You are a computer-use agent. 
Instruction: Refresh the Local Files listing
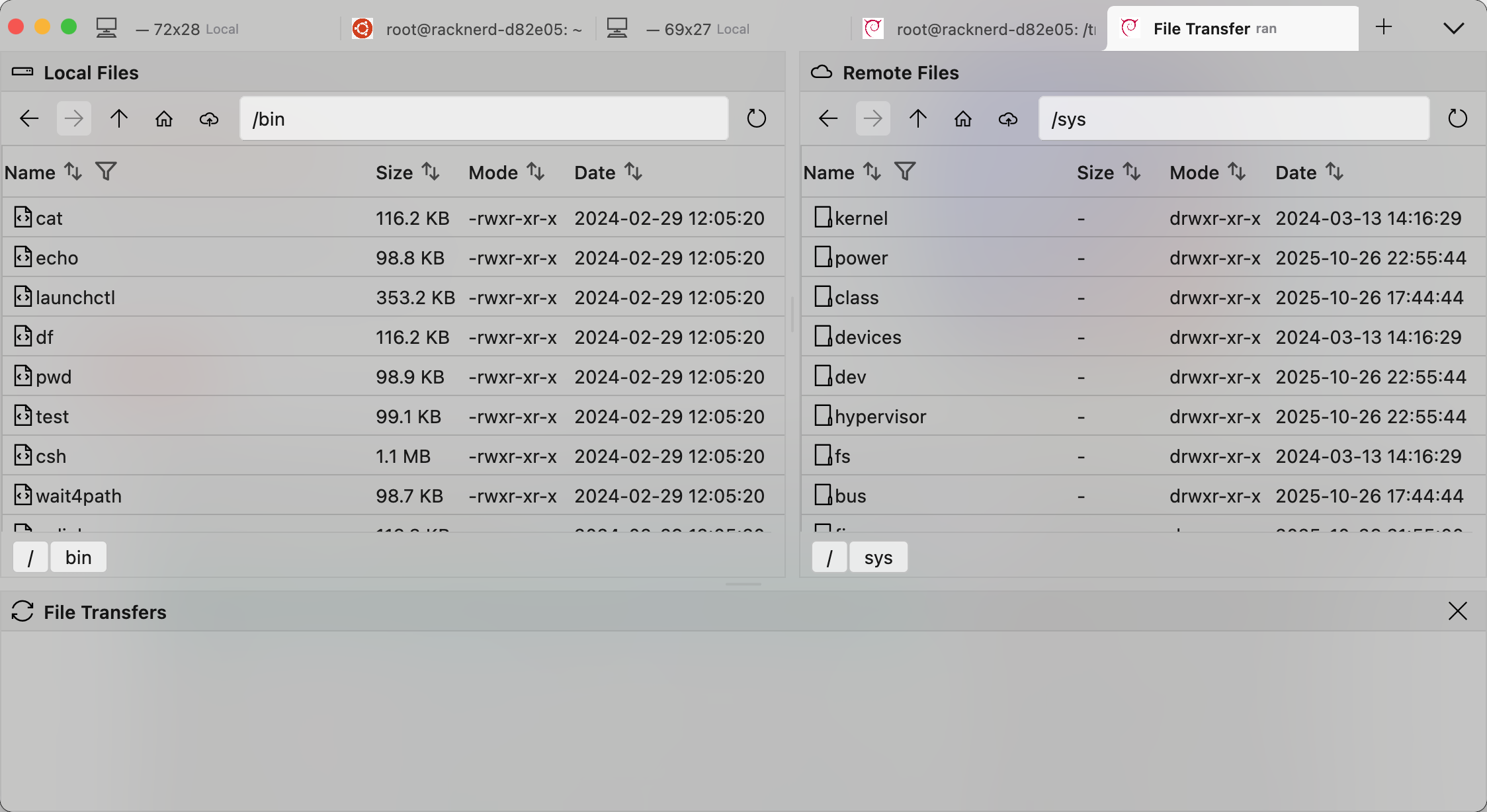756,118
